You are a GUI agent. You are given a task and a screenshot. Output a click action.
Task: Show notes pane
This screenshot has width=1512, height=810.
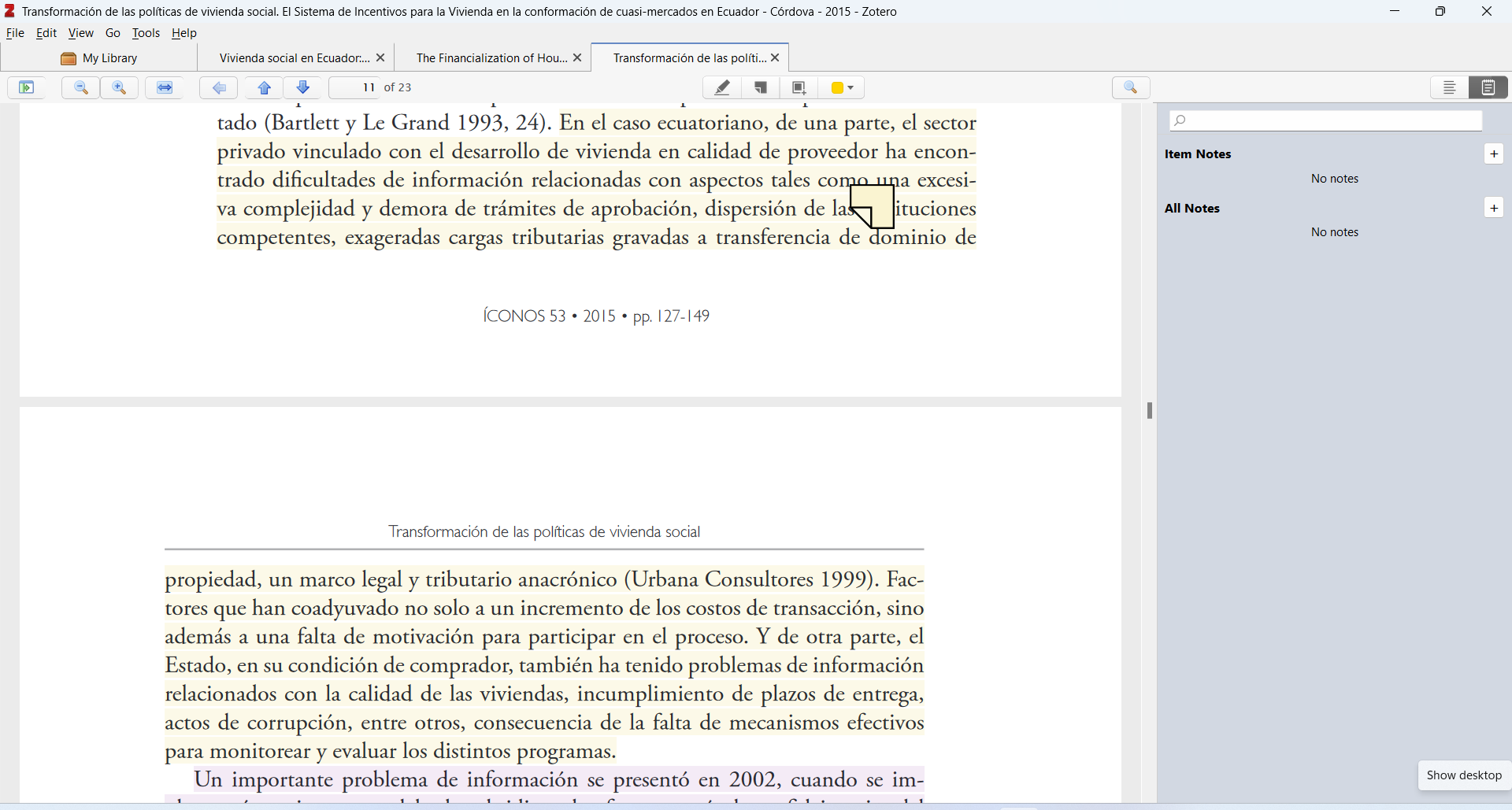tap(1488, 87)
